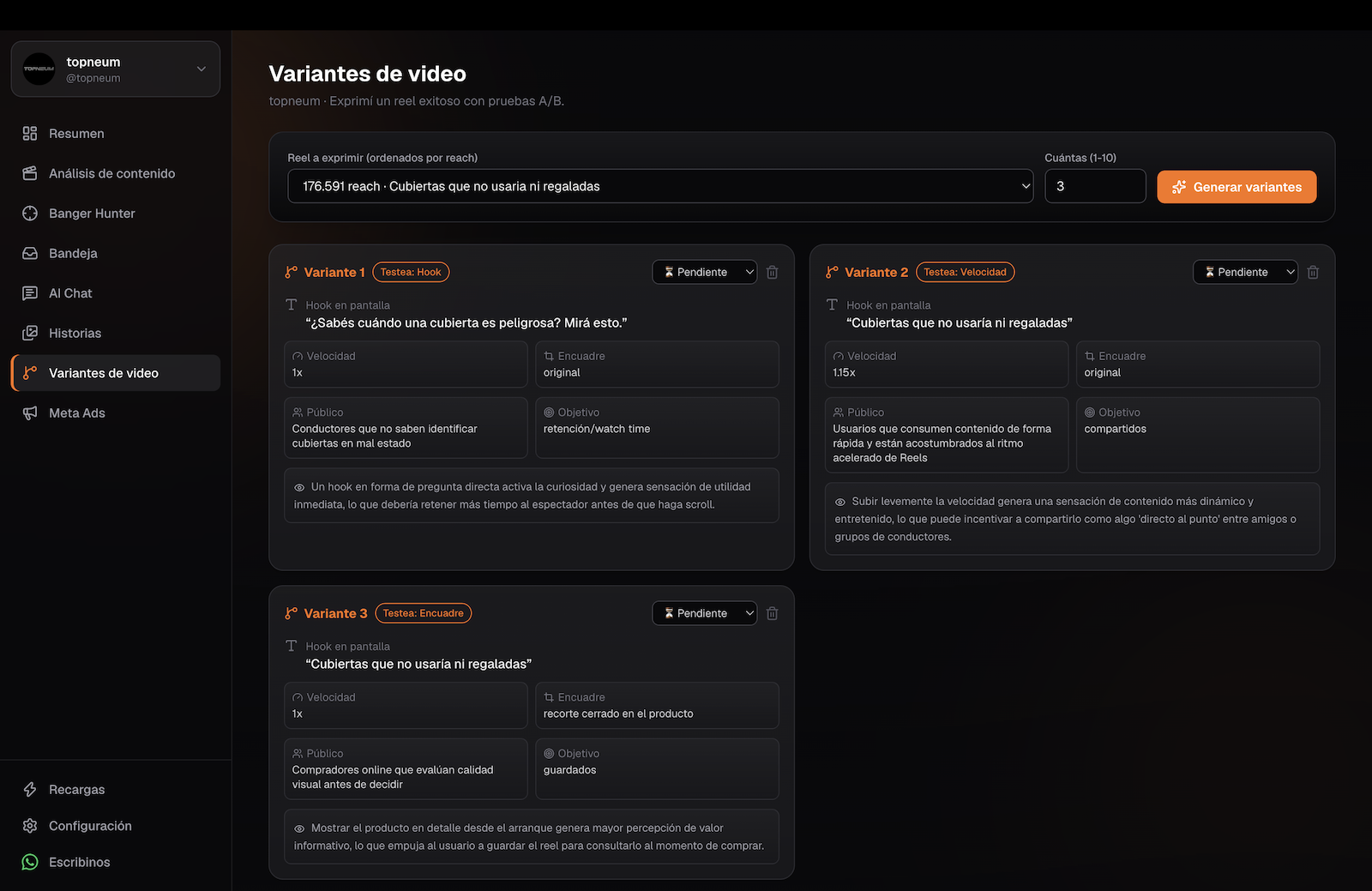
Task: Delete Variante 3 with trash icon
Action: point(773,613)
